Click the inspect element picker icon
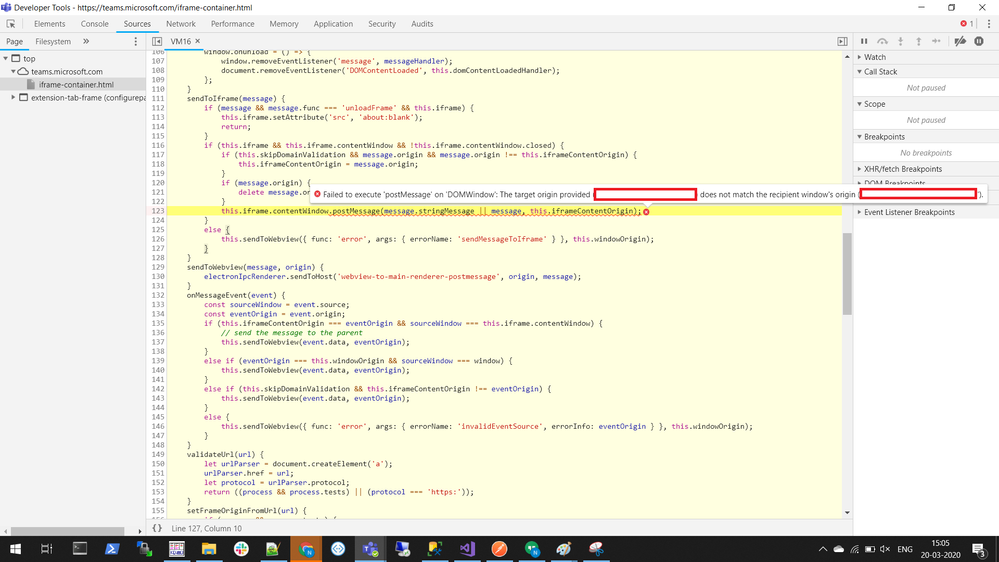 coord(11,24)
